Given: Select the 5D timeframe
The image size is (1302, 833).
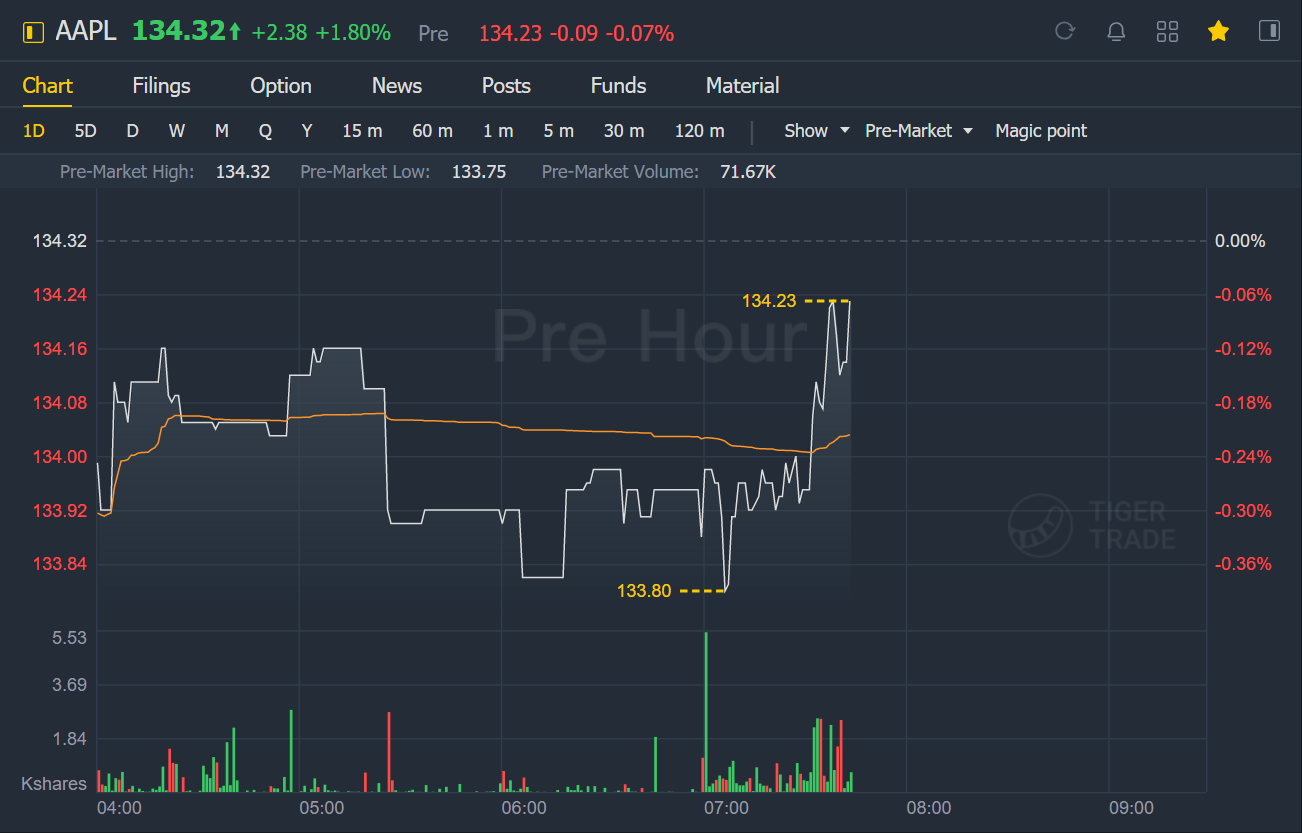Looking at the screenshot, I should point(86,131).
